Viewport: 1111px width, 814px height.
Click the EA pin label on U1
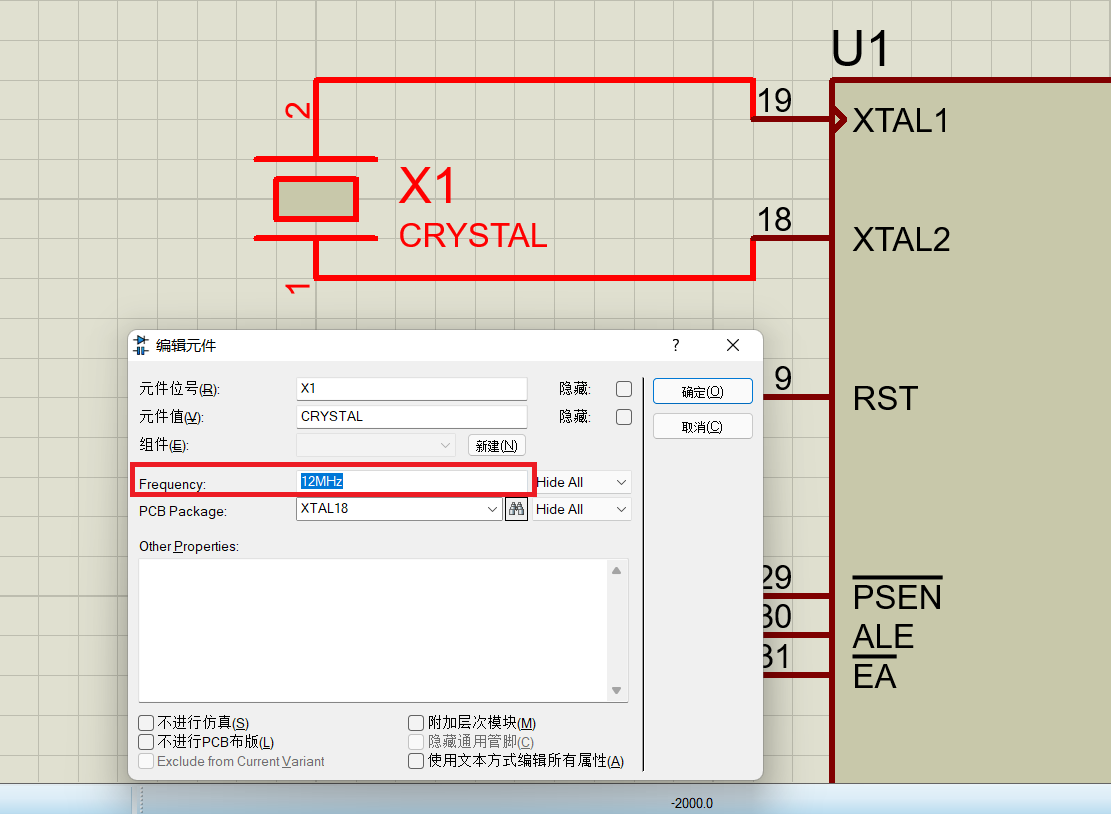(874, 675)
